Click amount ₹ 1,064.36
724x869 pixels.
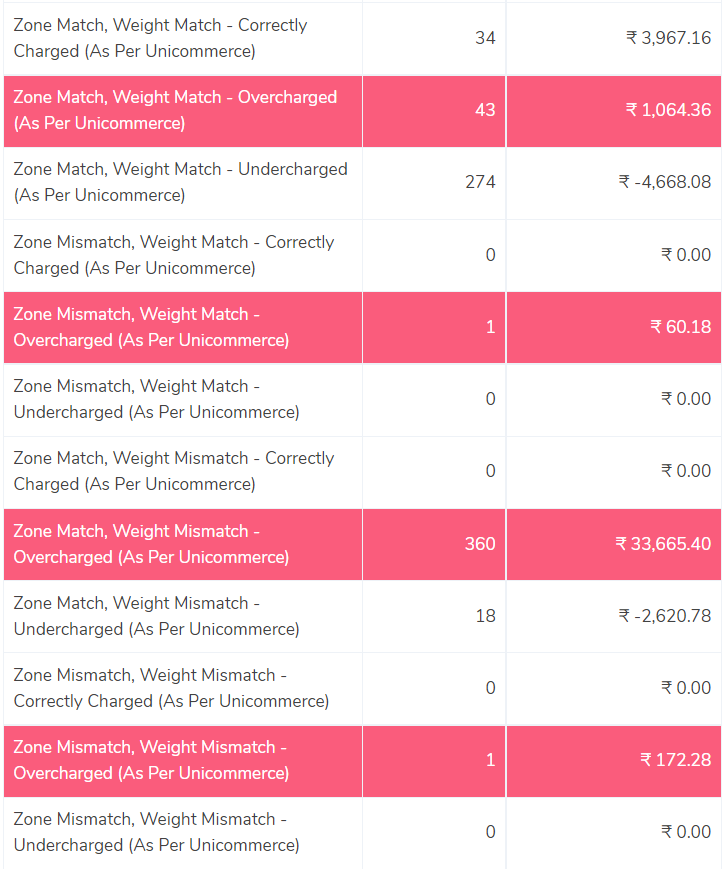coord(668,110)
